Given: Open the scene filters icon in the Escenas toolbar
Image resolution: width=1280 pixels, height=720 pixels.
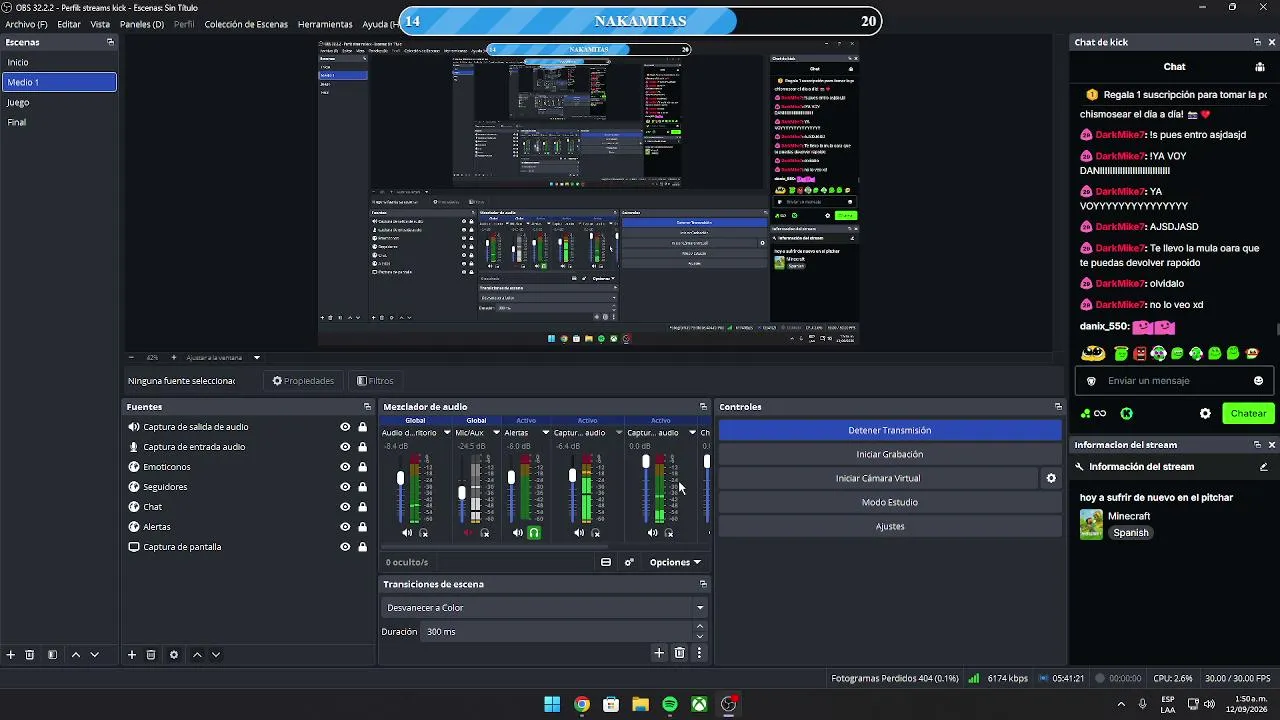Looking at the screenshot, I should (x=52, y=655).
